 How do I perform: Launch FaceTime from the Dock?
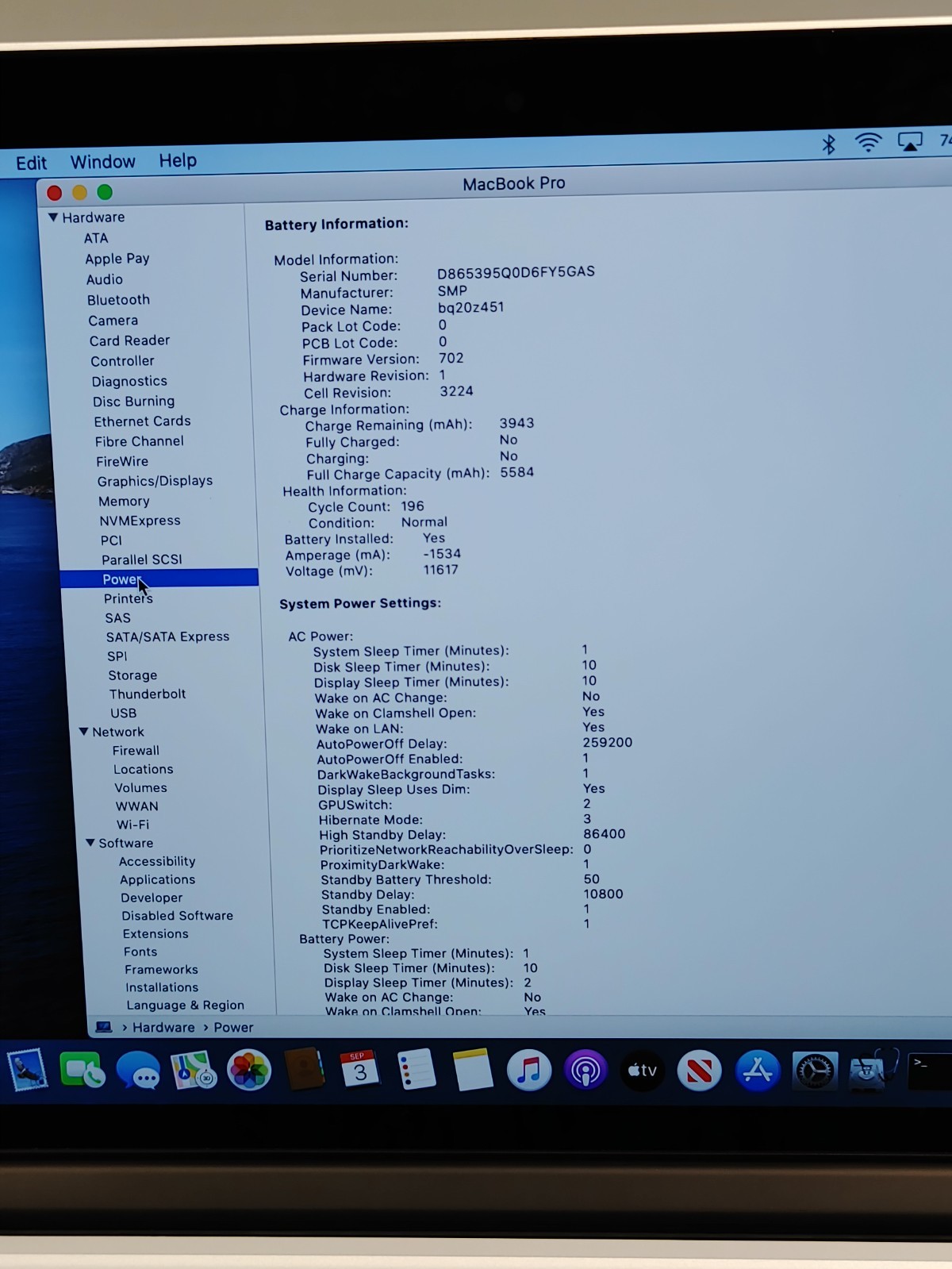point(83,1070)
